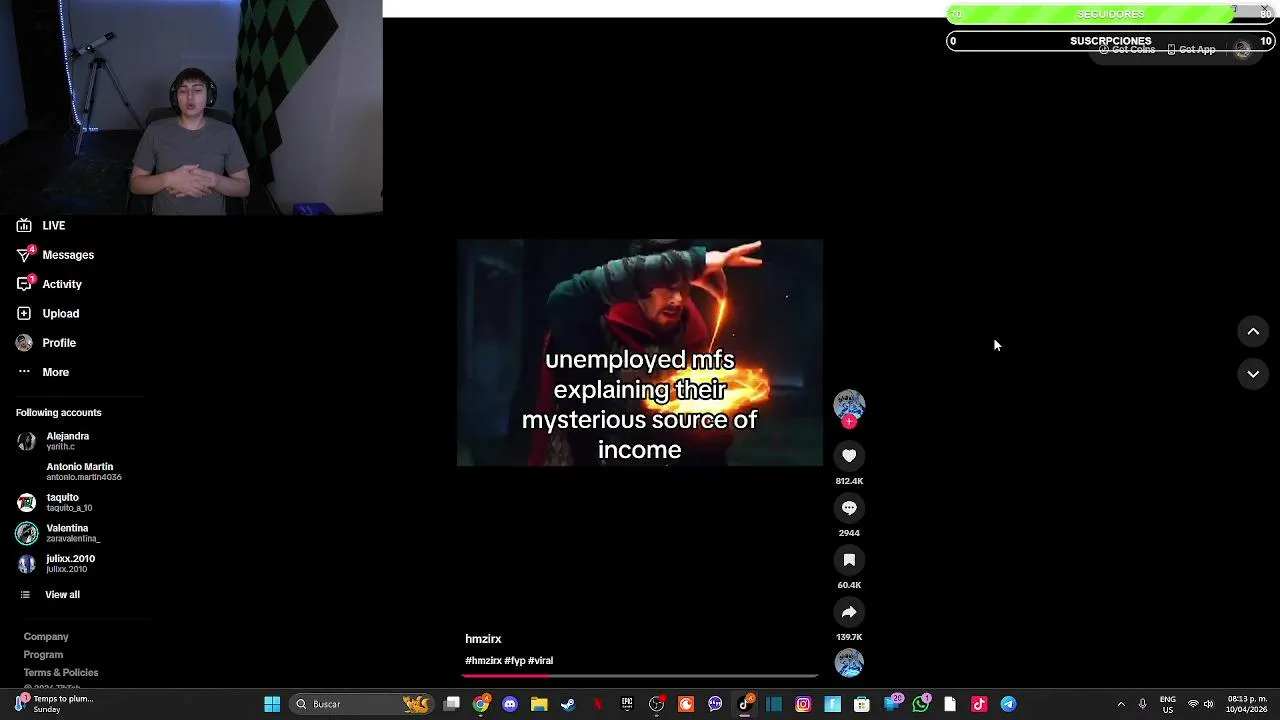The image size is (1280, 720).
Task: Click the Profile avatar icon in sidebar
Action: (x=24, y=343)
